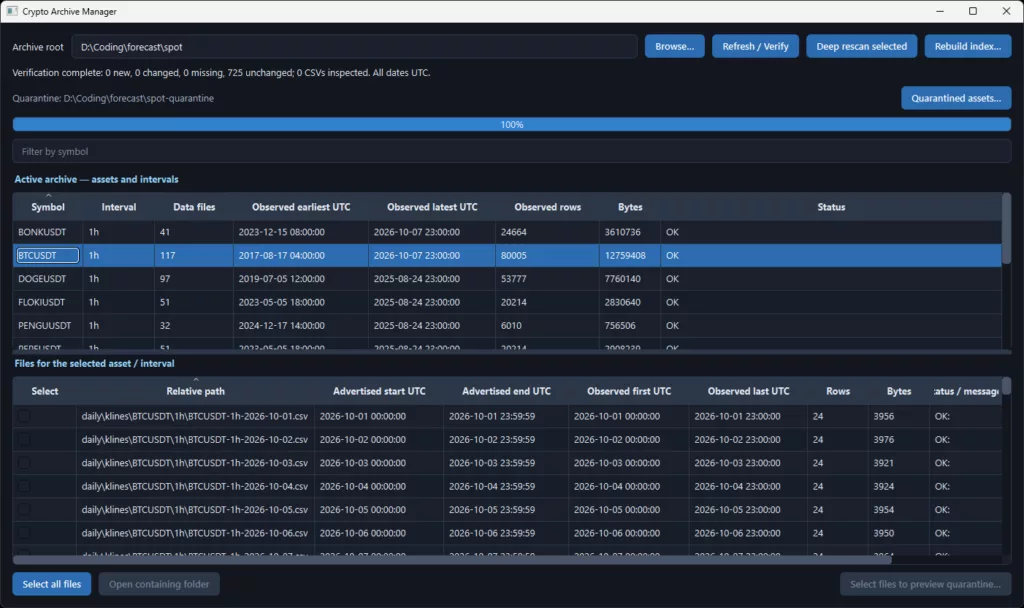This screenshot has width=1024, height=608.
Task: Select the DOGEUSDT asset row
Action: pyautogui.click(x=507, y=279)
